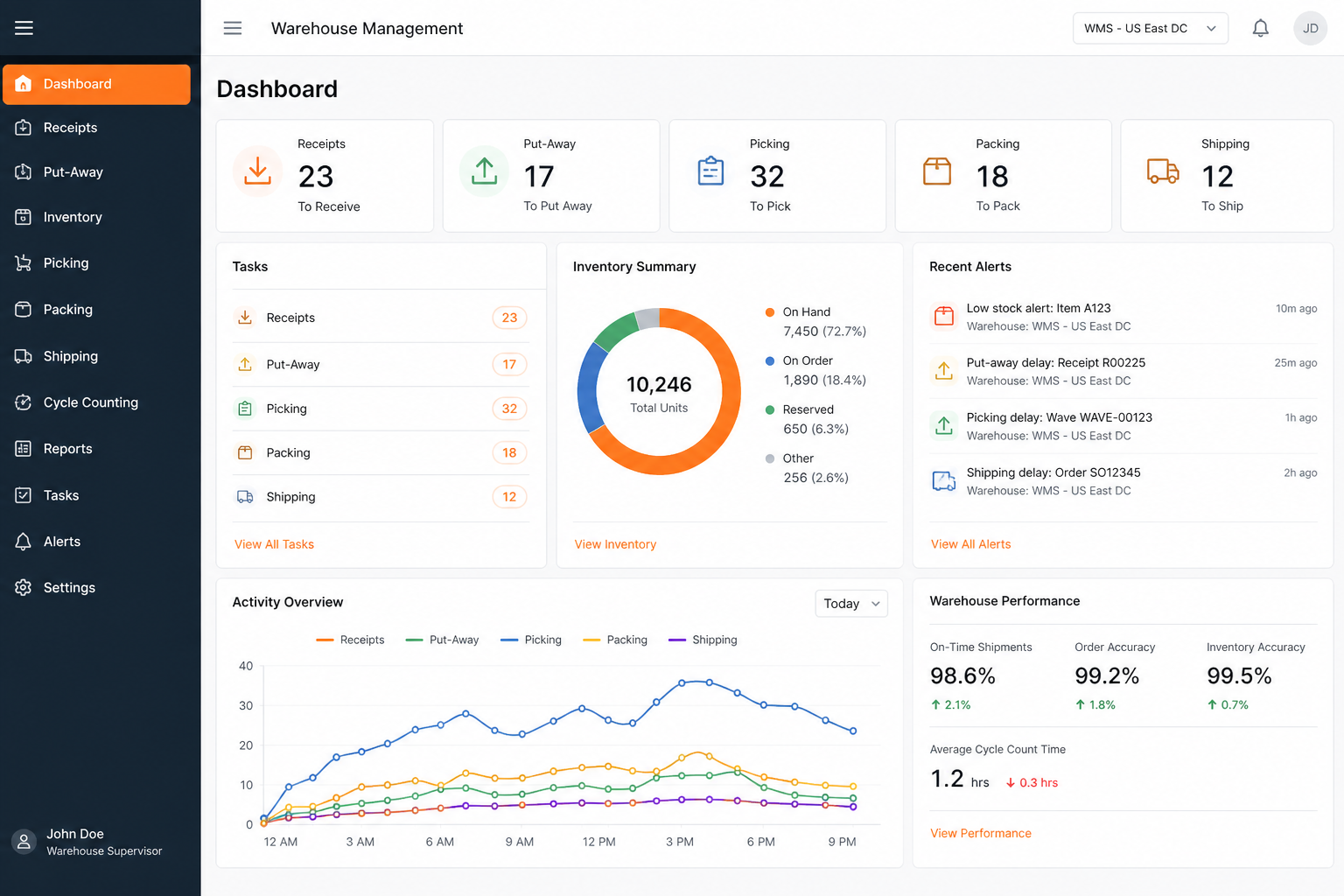
Task: Click 'Low stock alert: Item A123' text
Action: point(1039,308)
